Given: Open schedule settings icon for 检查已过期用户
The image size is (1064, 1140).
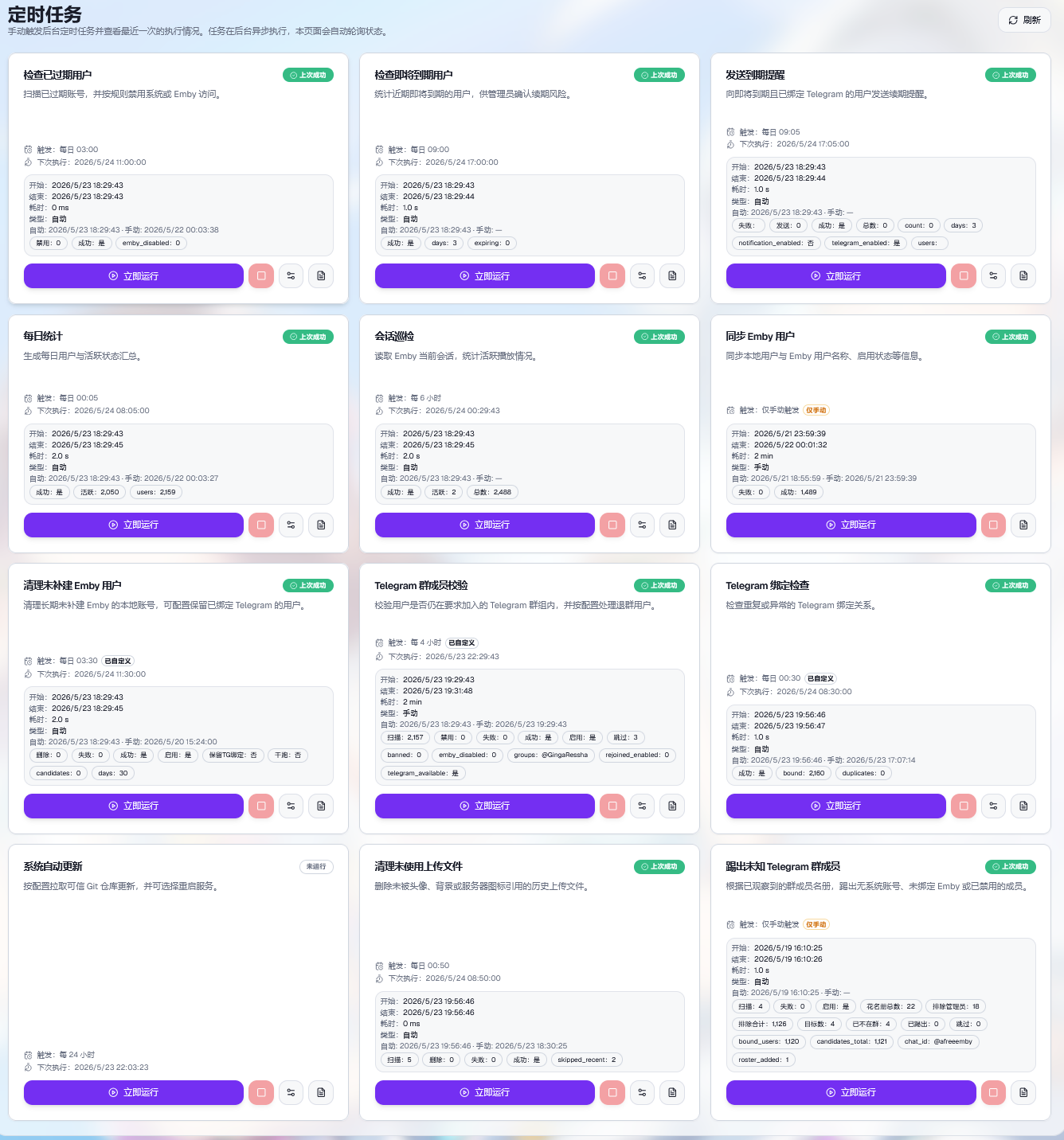Looking at the screenshot, I should [x=291, y=275].
